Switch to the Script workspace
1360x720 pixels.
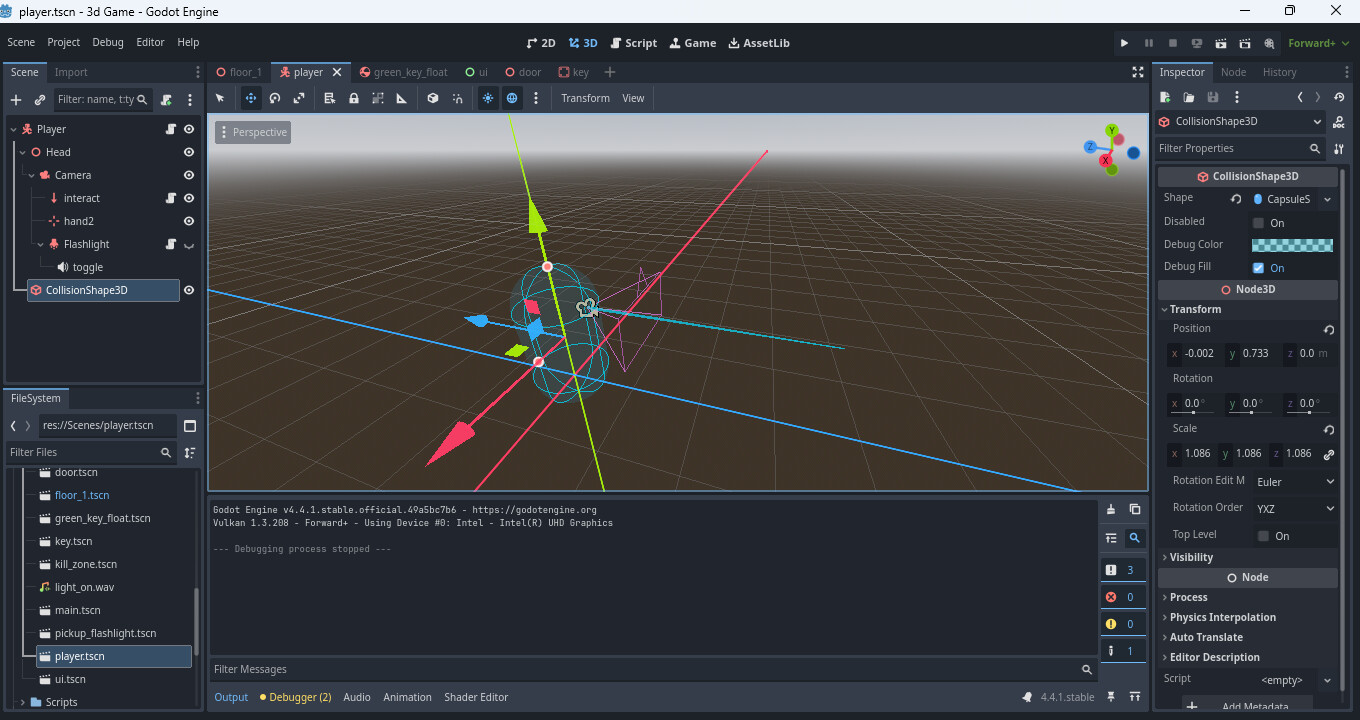click(x=634, y=43)
